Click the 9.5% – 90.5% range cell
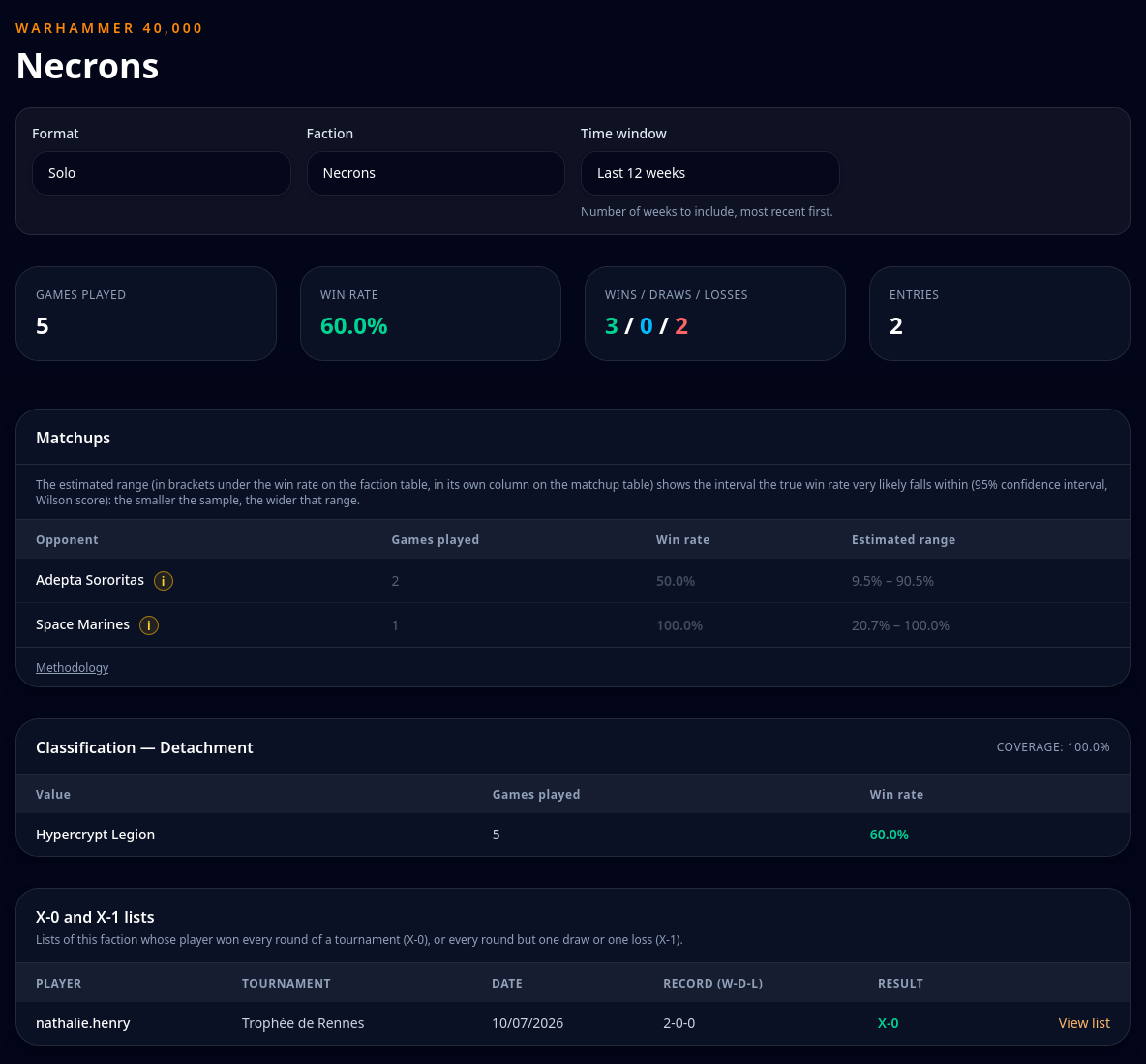Viewport: 1146px width, 1064px height. 892,581
